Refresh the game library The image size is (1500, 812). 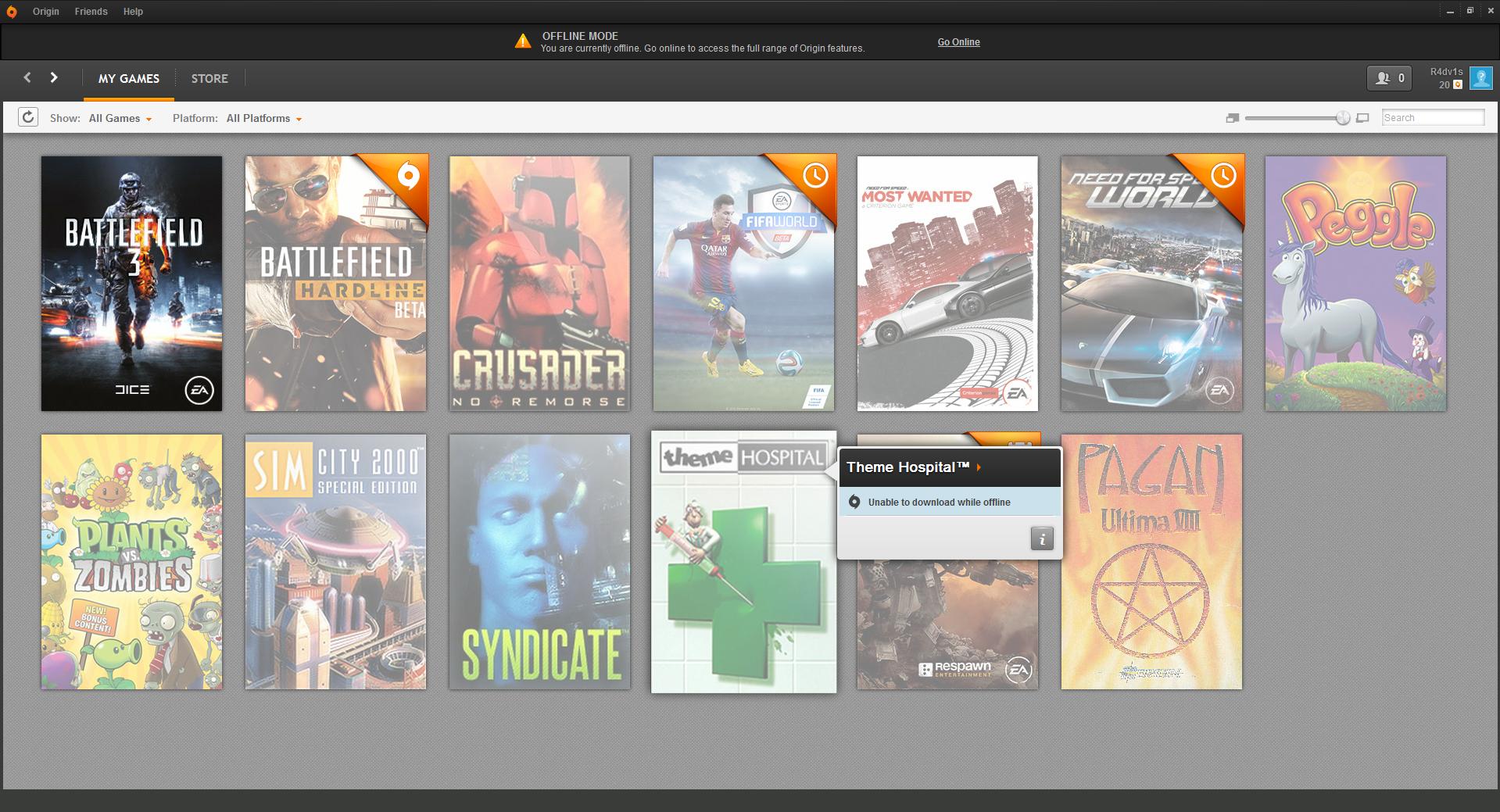coord(28,117)
